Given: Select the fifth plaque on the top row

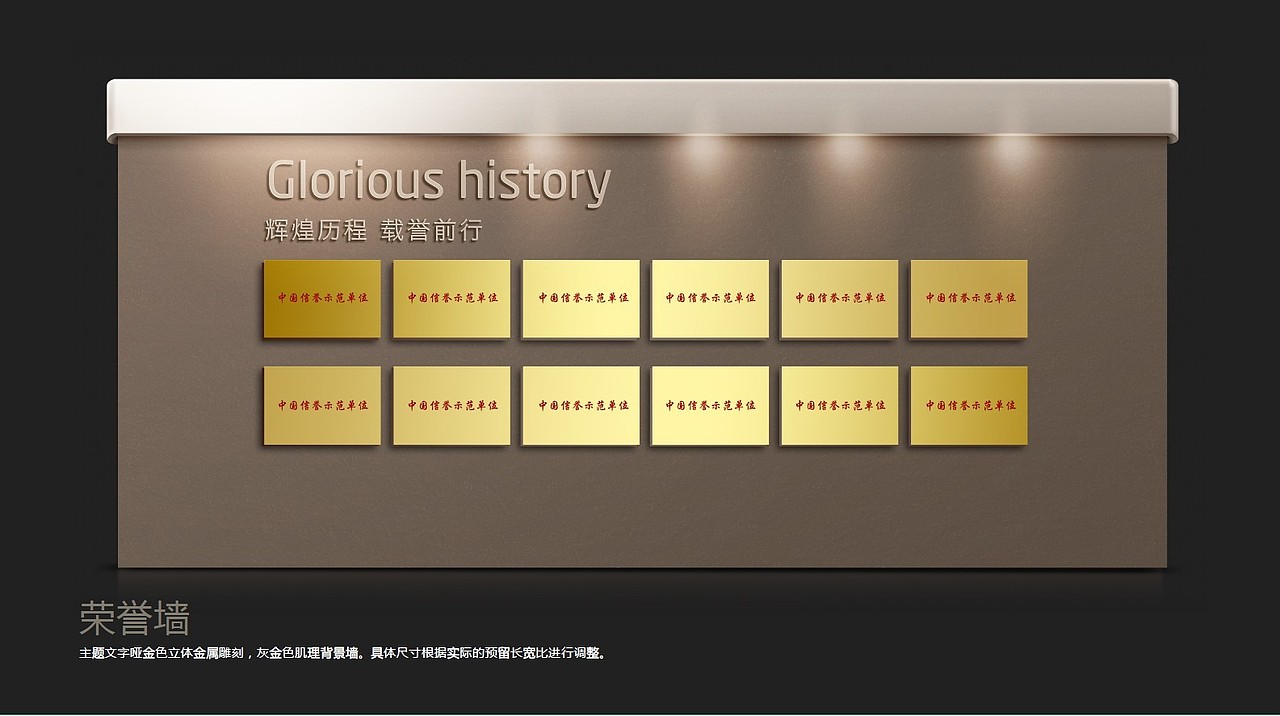Looking at the screenshot, I should (x=838, y=298).
